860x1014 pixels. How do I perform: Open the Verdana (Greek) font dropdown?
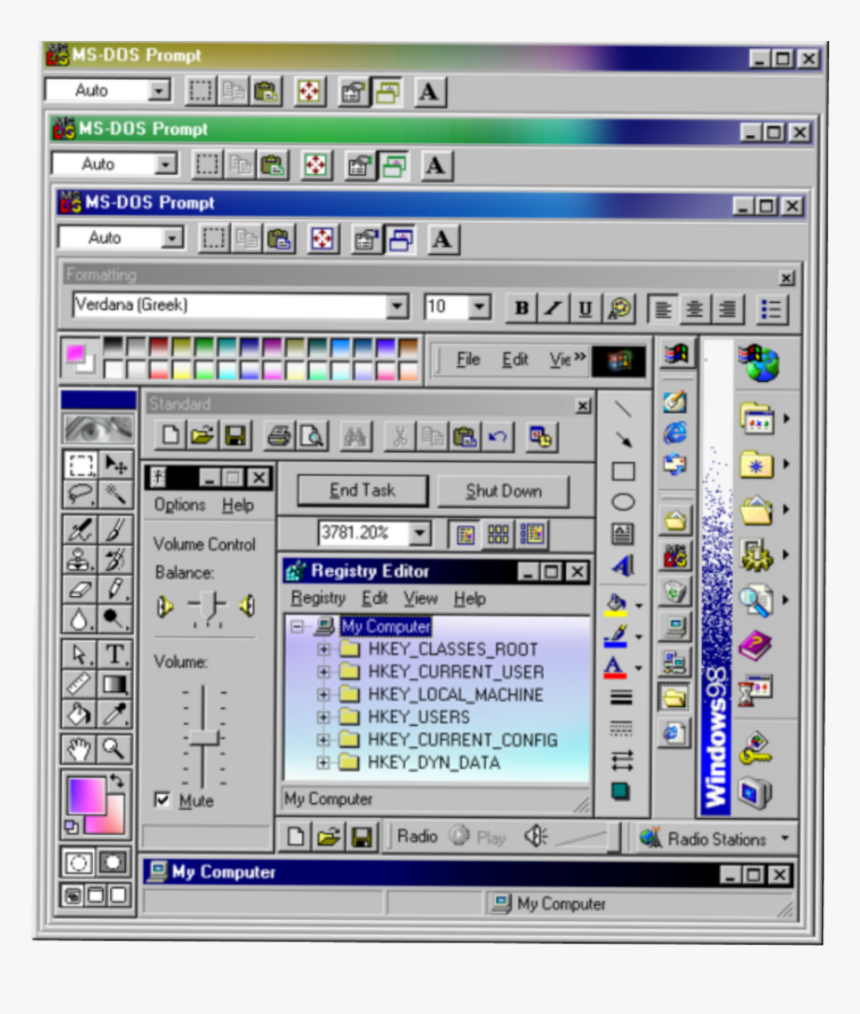[397, 307]
